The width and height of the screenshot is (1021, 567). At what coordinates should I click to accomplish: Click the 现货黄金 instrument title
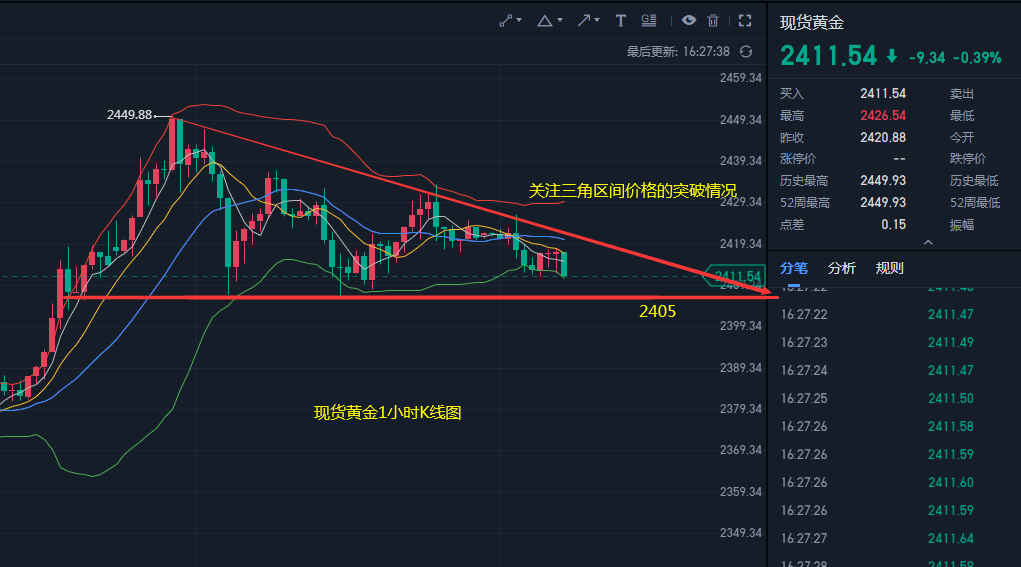(x=811, y=23)
